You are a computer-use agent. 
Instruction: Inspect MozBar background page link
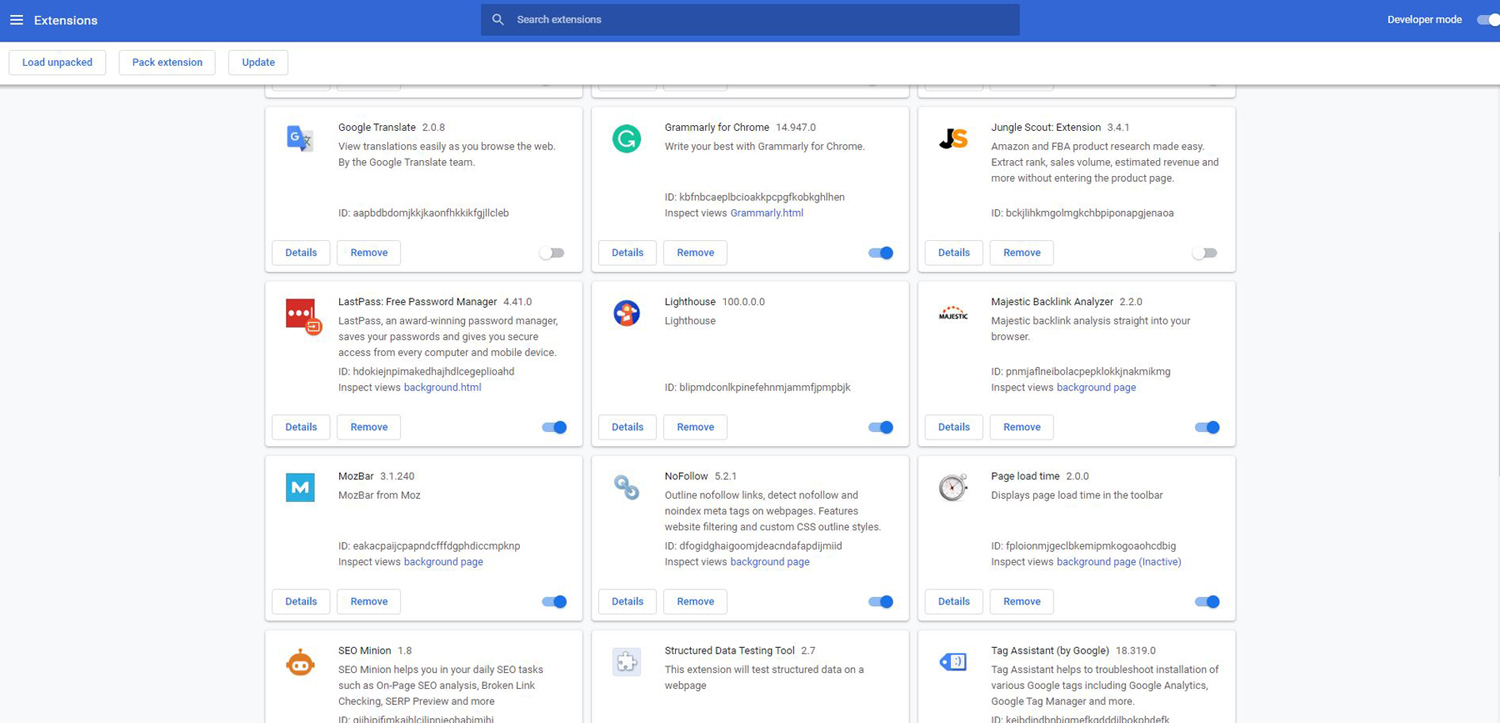tap(443, 562)
